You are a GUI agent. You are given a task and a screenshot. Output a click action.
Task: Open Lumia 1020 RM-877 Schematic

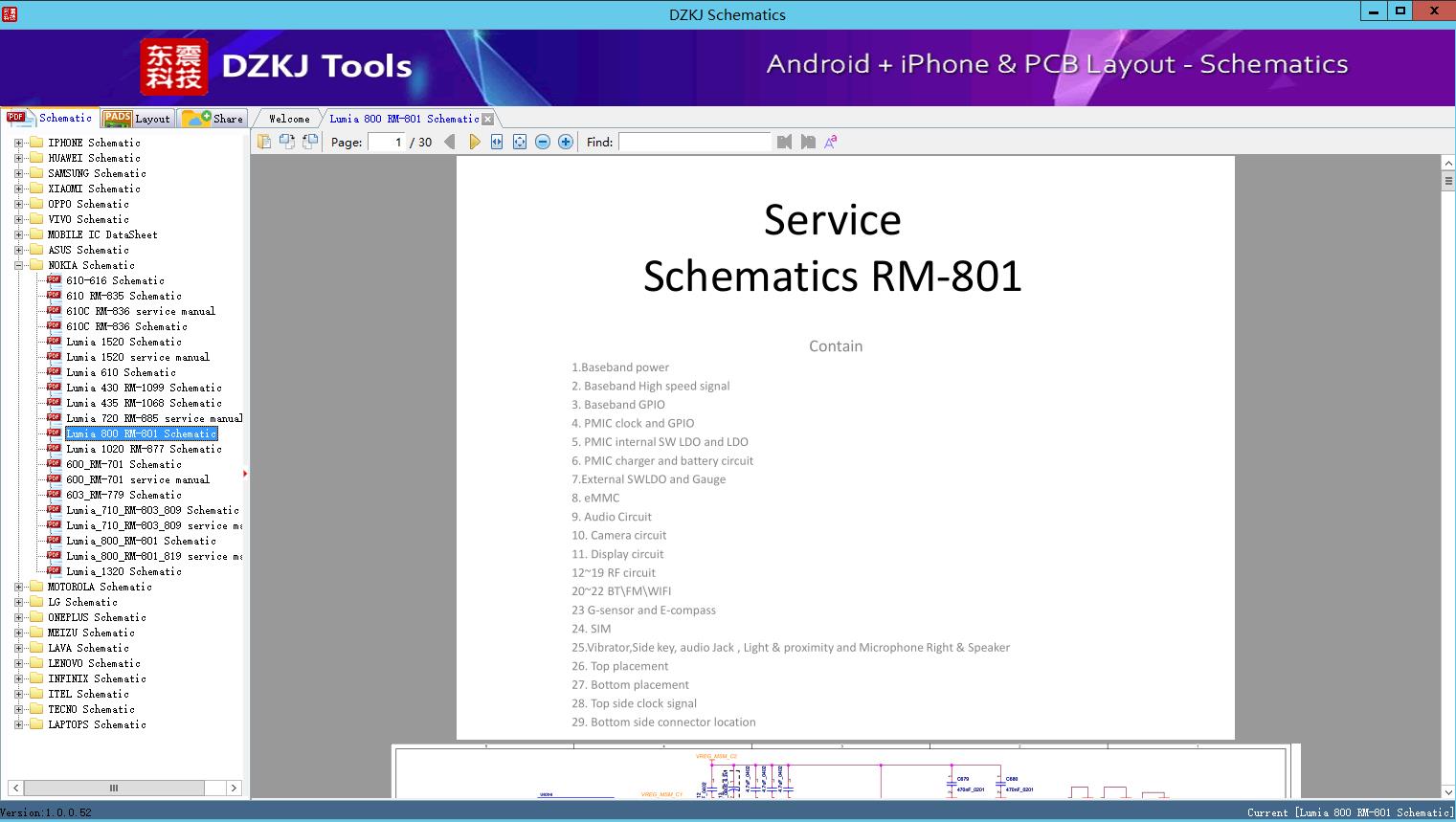[x=144, y=449]
